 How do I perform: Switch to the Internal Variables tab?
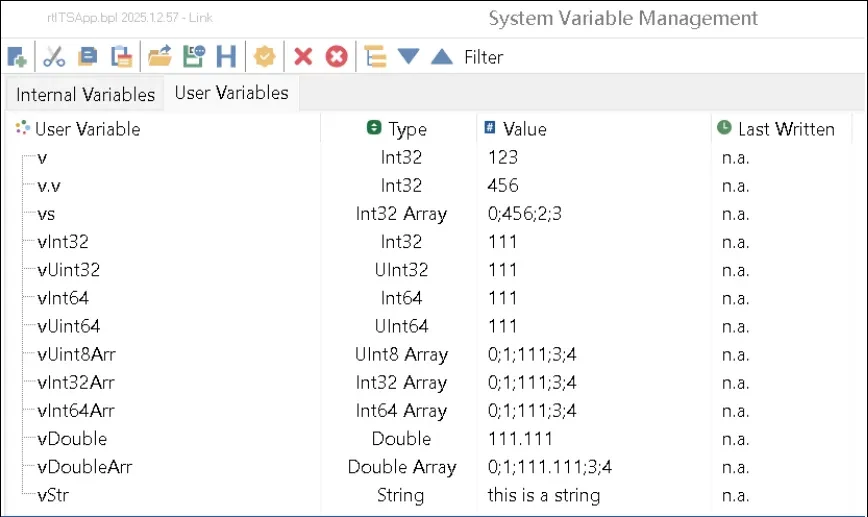[85, 95]
